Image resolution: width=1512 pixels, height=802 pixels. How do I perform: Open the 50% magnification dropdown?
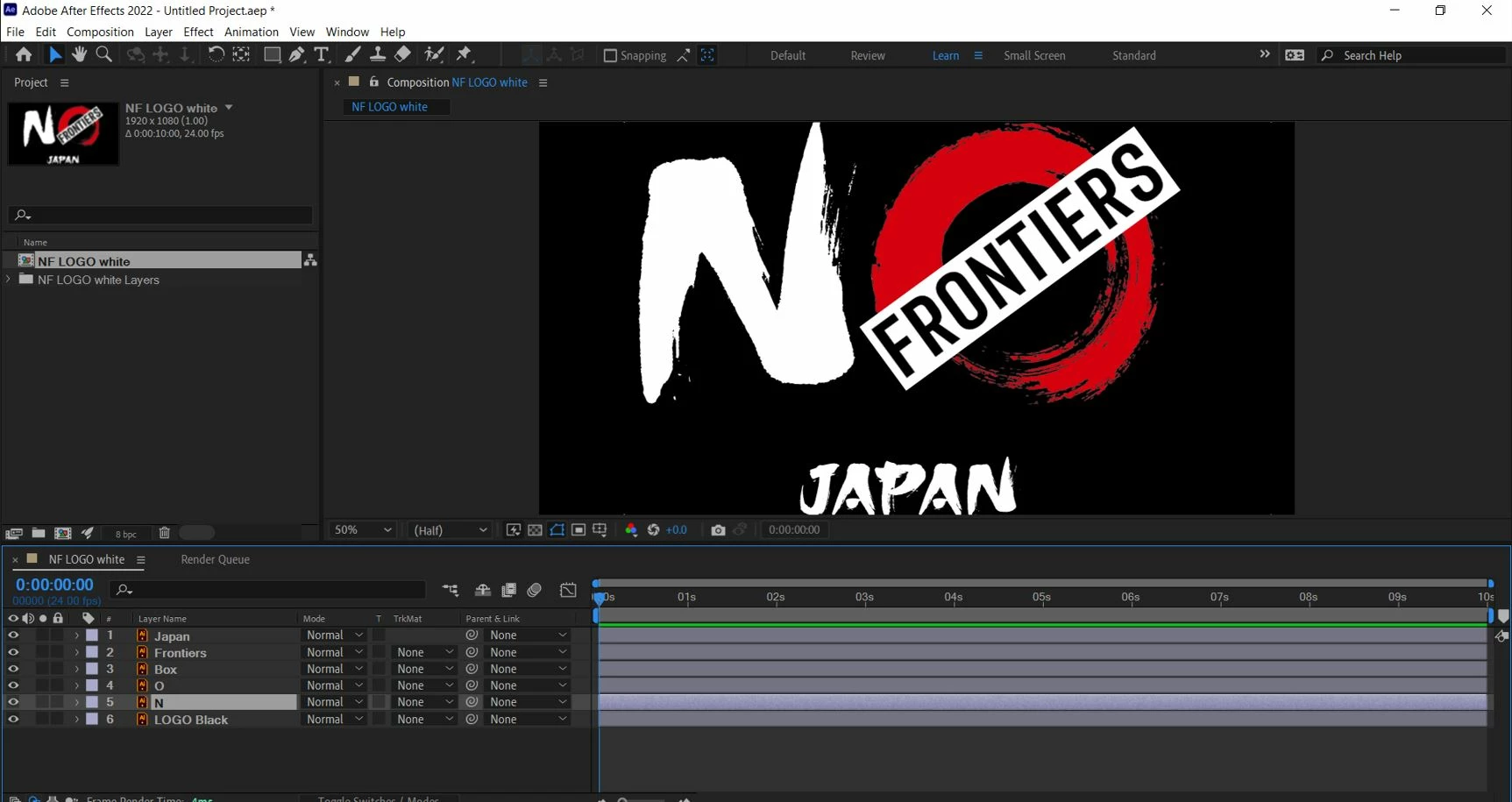(362, 529)
